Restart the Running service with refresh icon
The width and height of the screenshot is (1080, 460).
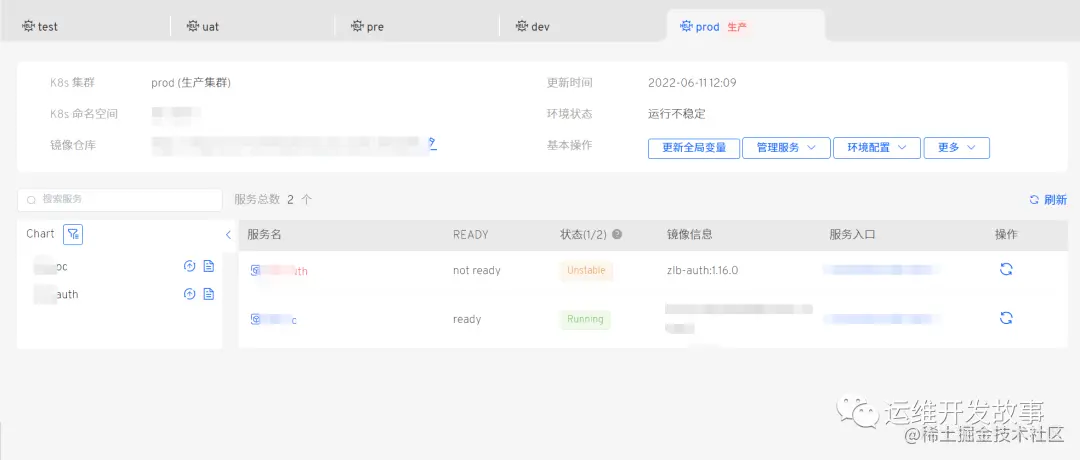(x=1006, y=317)
